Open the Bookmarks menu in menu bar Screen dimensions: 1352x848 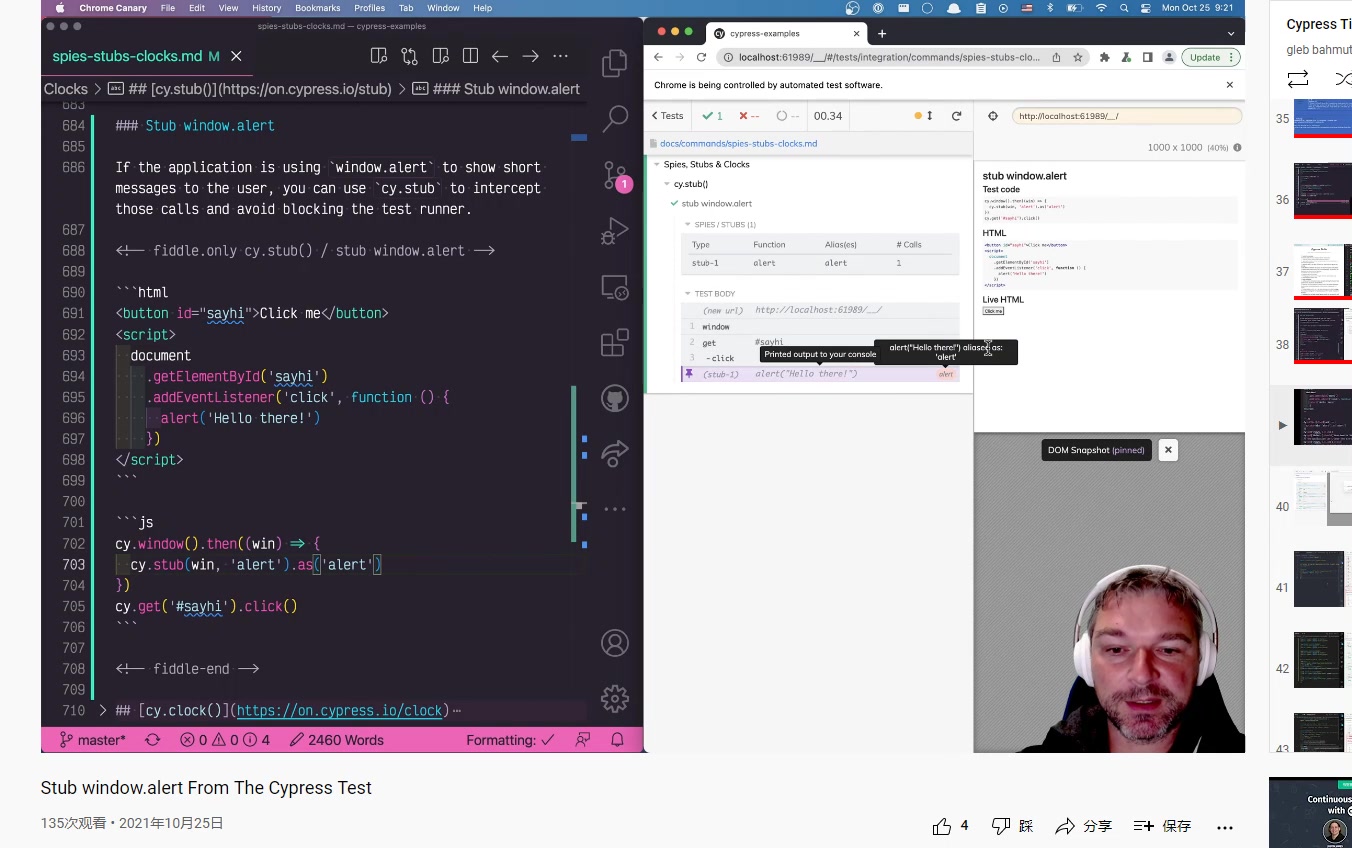318,7
